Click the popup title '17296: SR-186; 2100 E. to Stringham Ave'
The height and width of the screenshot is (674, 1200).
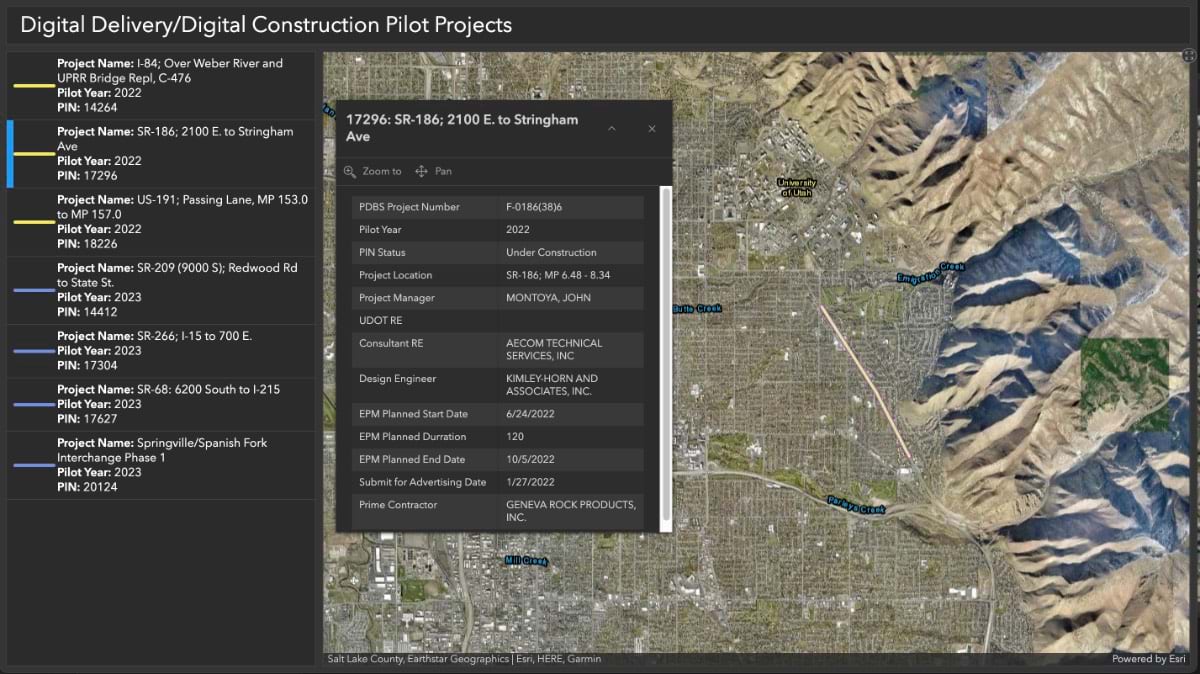point(462,128)
